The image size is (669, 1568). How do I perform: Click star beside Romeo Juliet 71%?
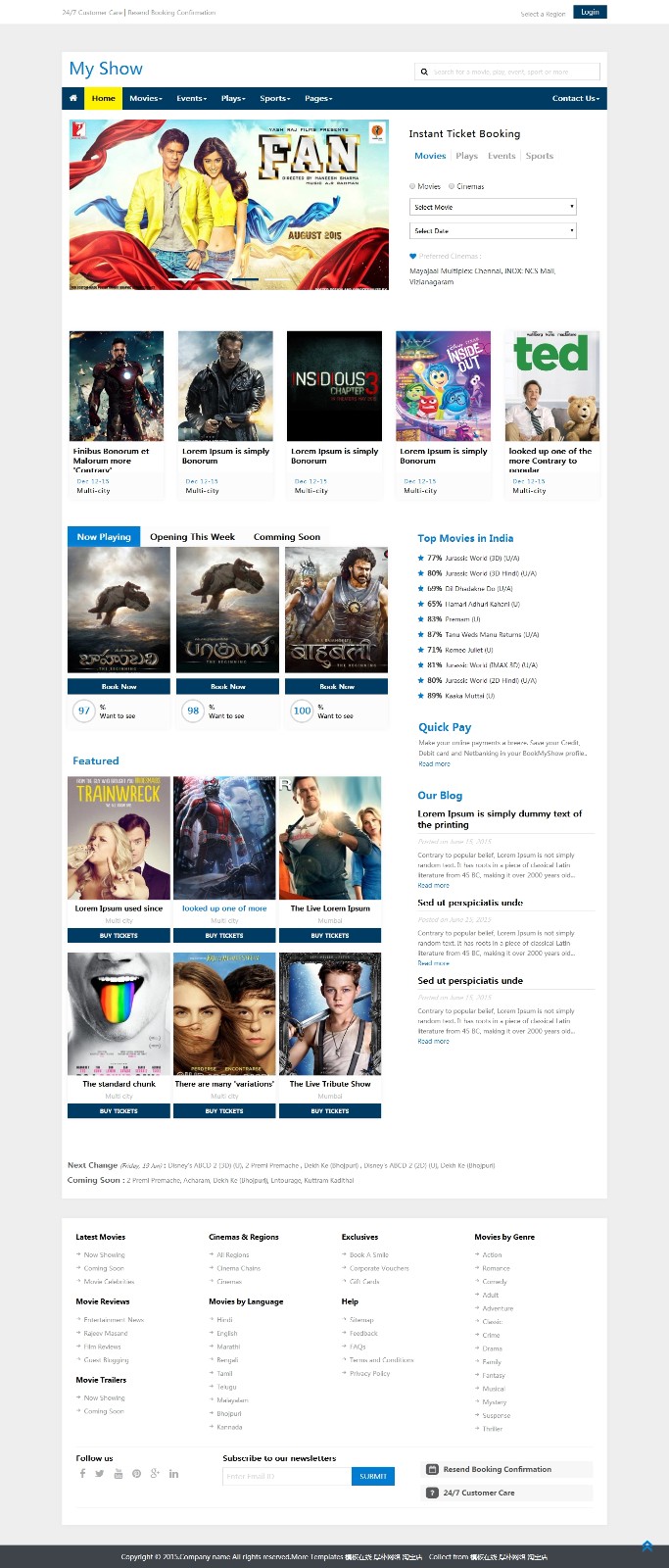coord(421,650)
